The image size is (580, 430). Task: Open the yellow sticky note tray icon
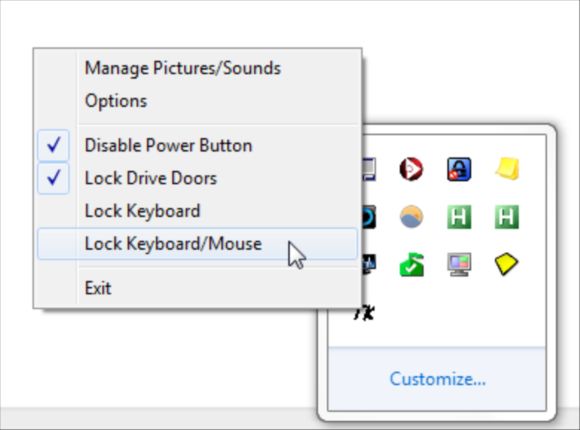pos(507,169)
